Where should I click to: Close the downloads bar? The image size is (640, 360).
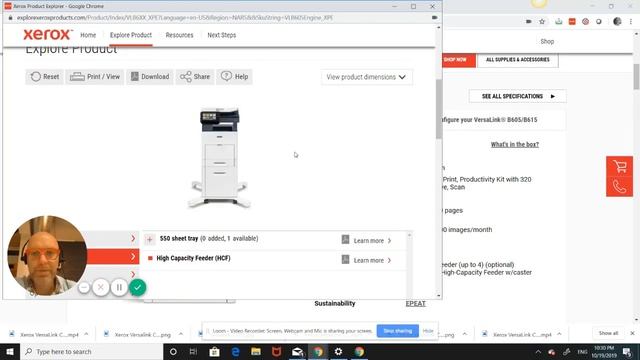click(x=632, y=333)
